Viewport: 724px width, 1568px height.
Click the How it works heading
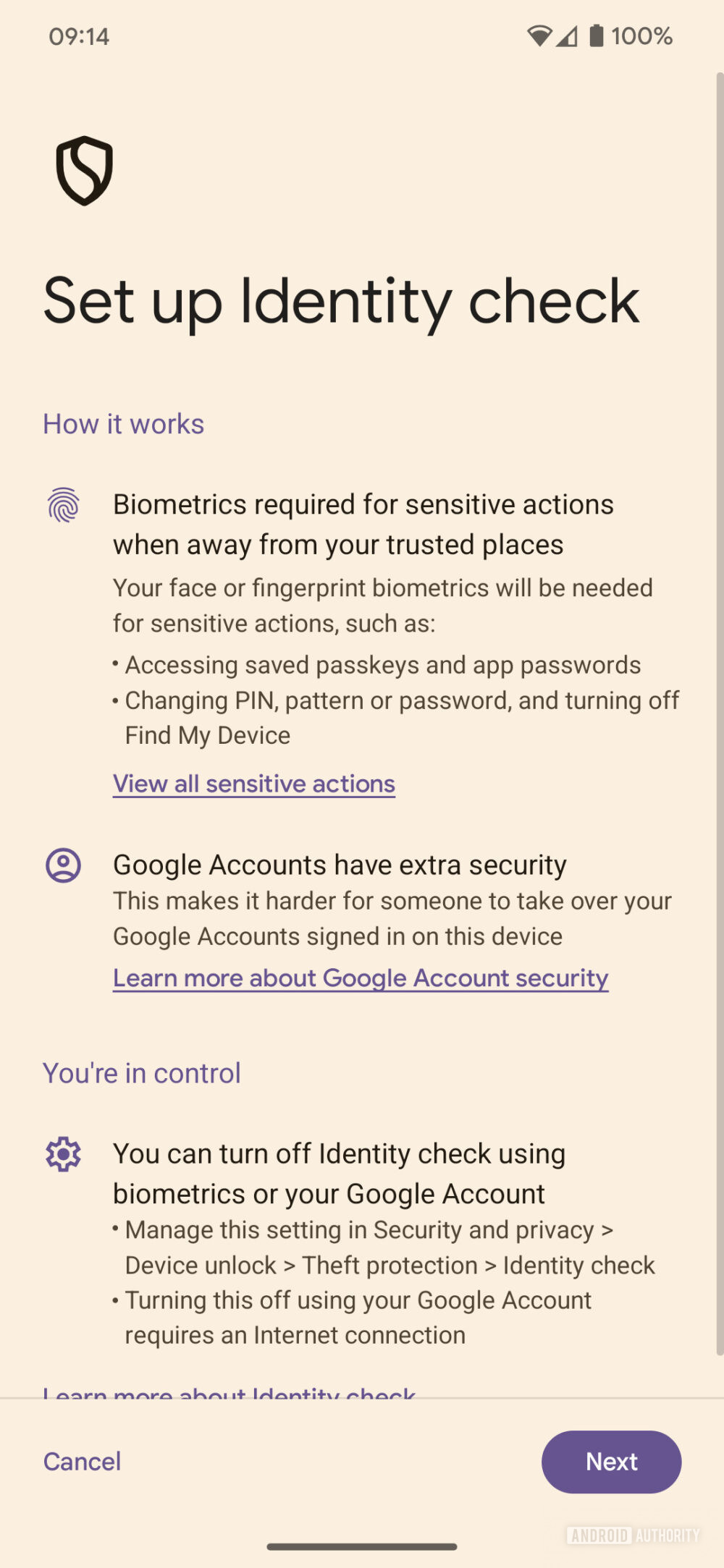click(x=123, y=424)
